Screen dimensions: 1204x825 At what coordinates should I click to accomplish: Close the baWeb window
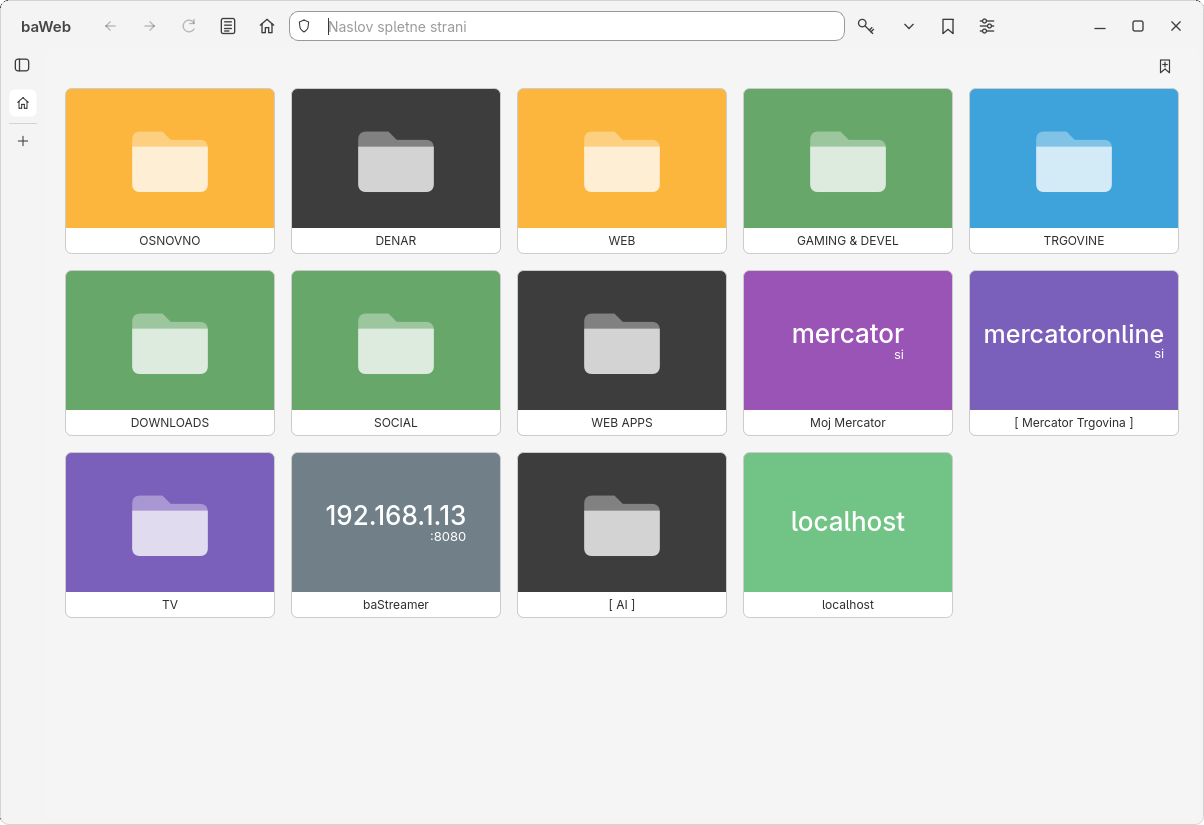click(1176, 26)
